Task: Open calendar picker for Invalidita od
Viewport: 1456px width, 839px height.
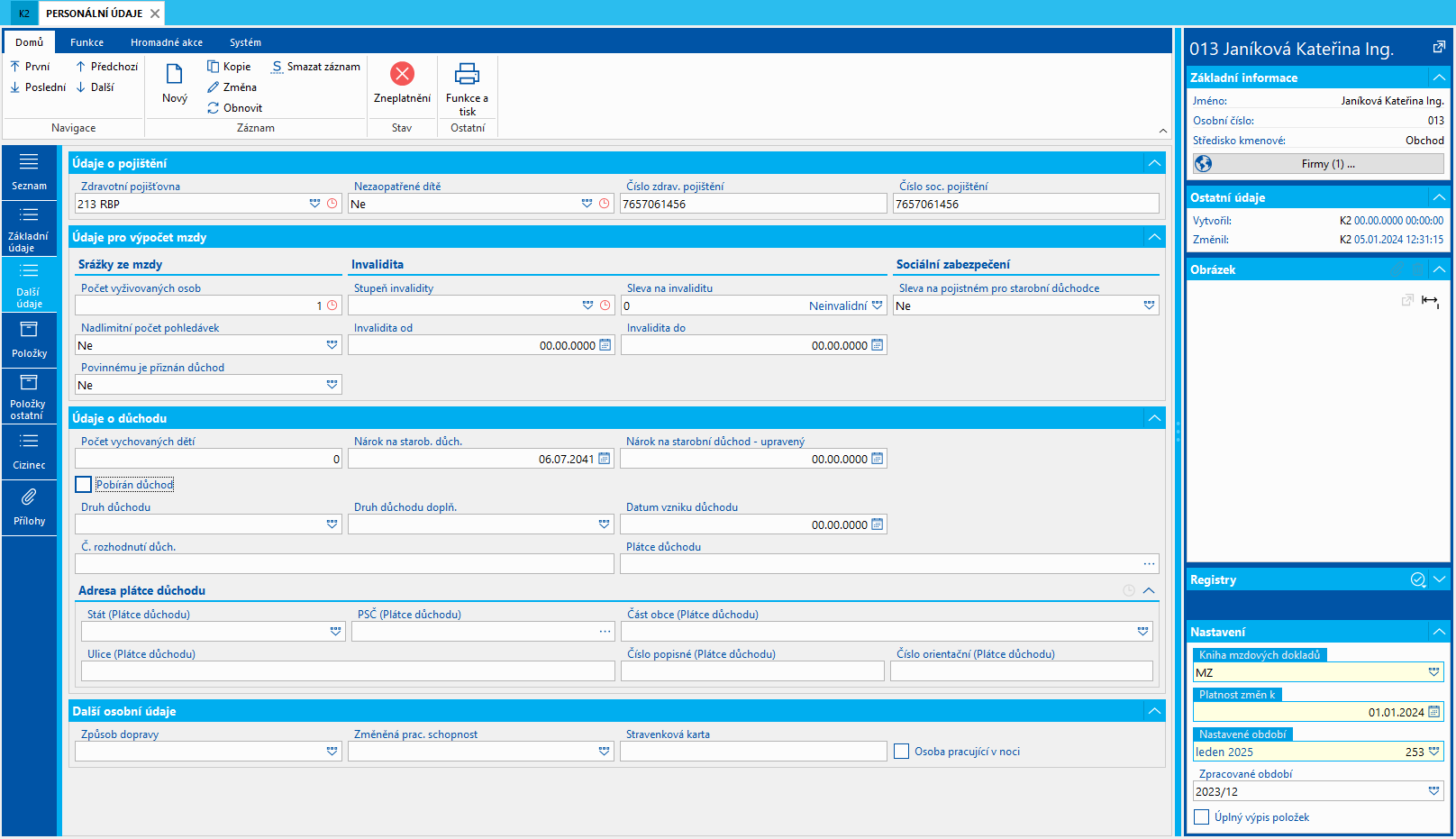Action: 605,345
